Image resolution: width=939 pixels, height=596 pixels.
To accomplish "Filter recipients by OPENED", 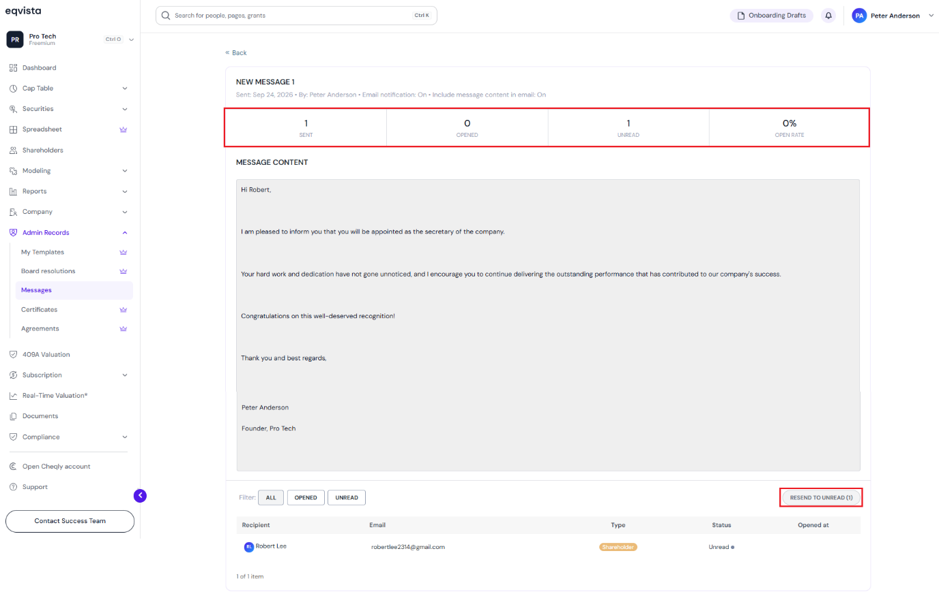I will (306, 498).
